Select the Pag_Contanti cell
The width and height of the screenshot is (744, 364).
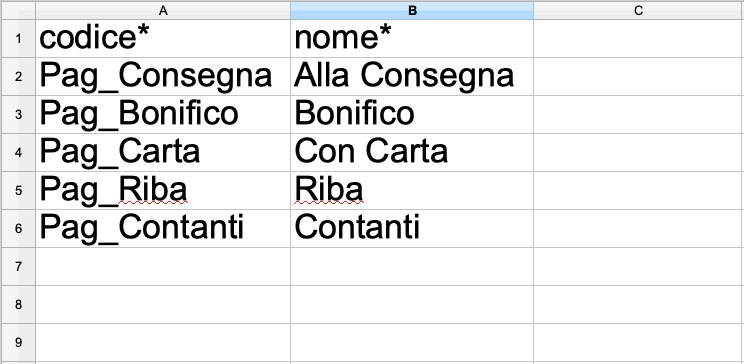click(163, 228)
